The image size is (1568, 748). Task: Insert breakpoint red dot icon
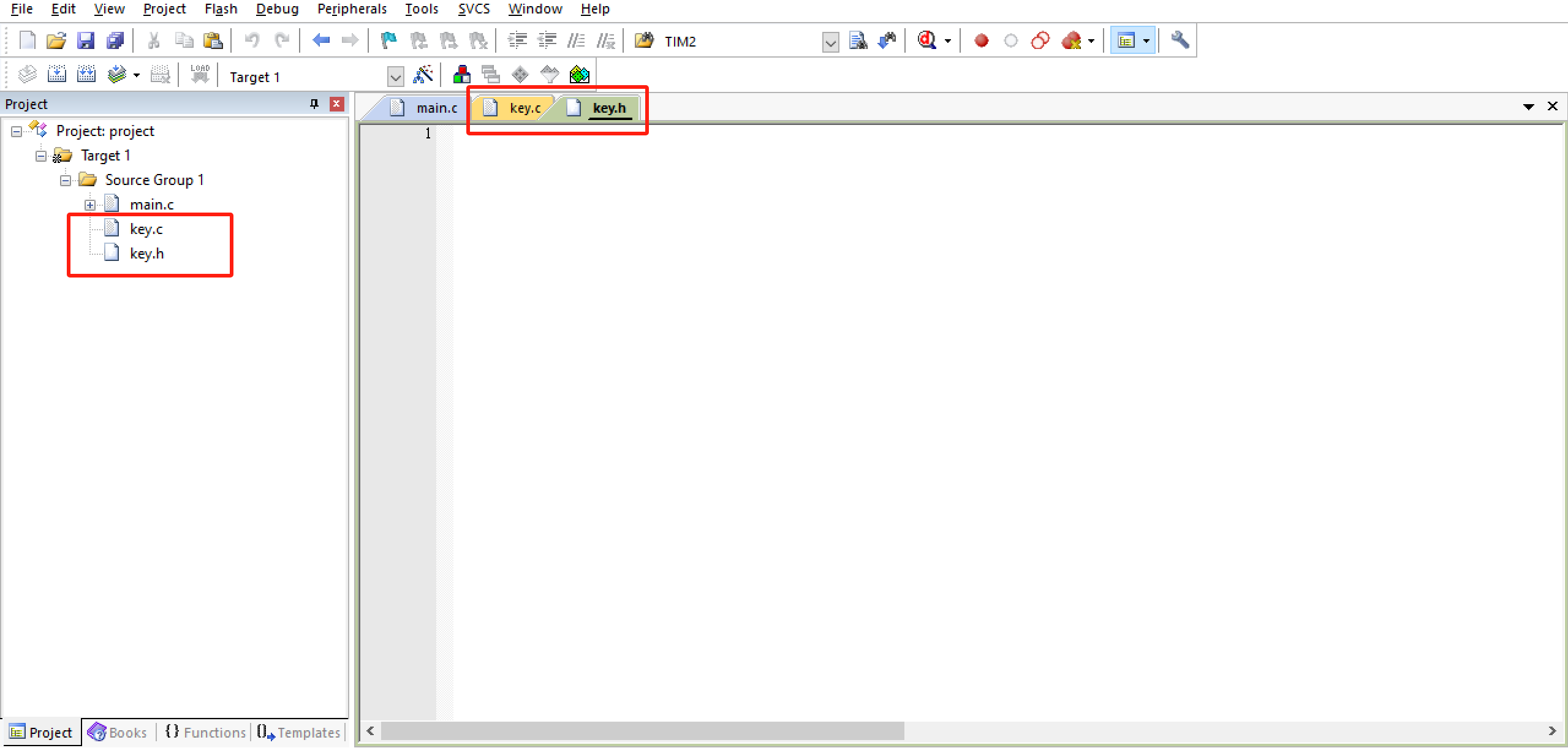(982, 41)
